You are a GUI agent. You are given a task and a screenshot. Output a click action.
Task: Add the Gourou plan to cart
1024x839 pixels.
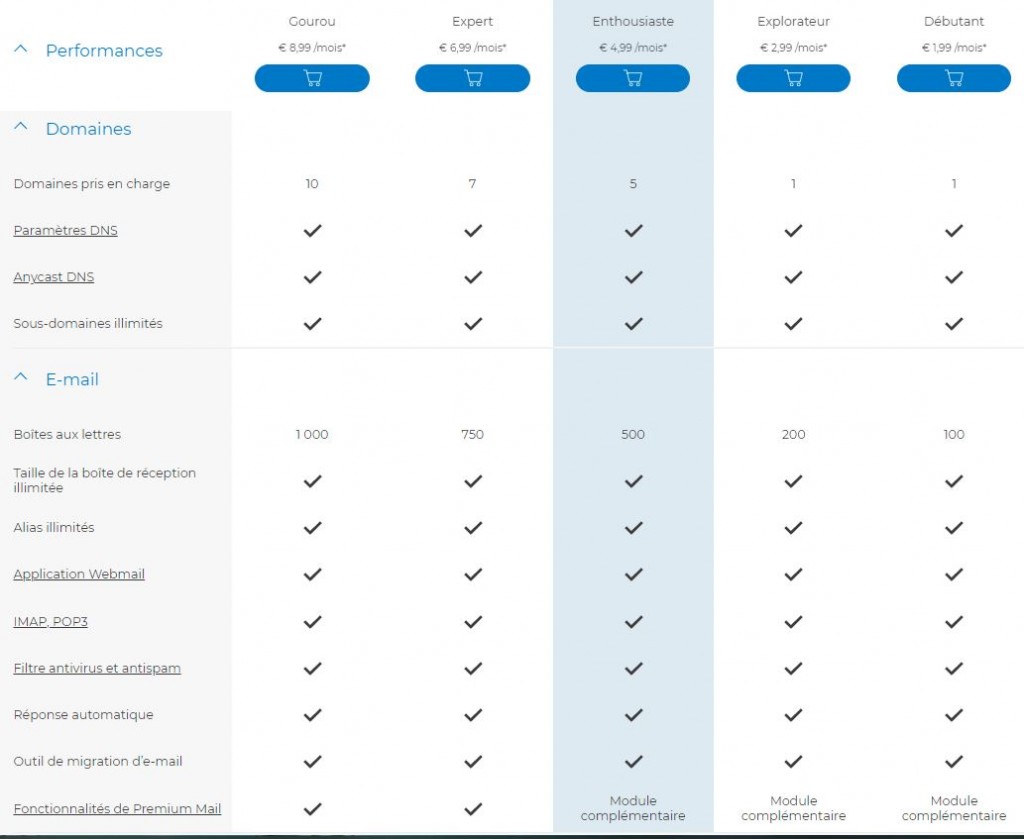click(x=312, y=78)
